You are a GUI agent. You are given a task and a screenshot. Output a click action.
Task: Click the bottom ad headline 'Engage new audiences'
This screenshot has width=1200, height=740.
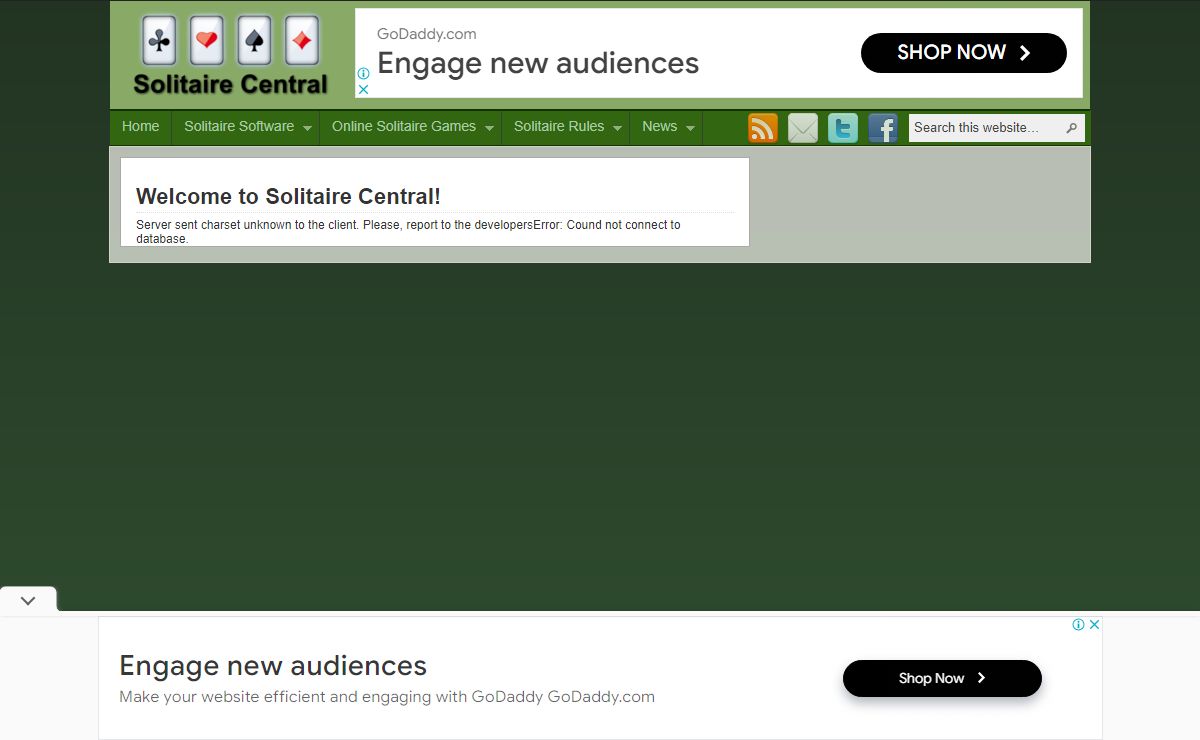273,665
